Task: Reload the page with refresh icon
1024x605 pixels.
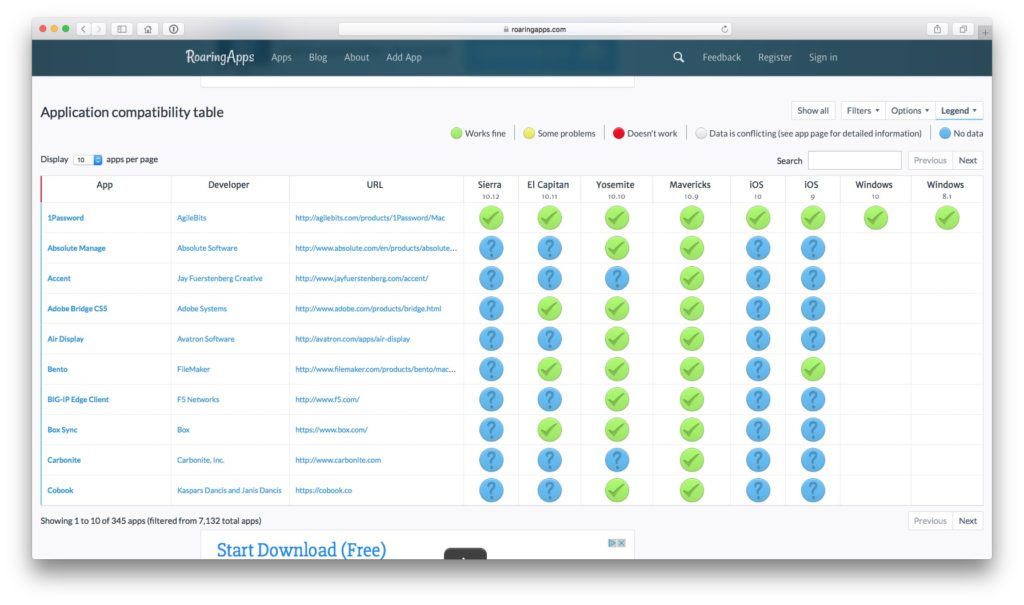Action: 724,29
